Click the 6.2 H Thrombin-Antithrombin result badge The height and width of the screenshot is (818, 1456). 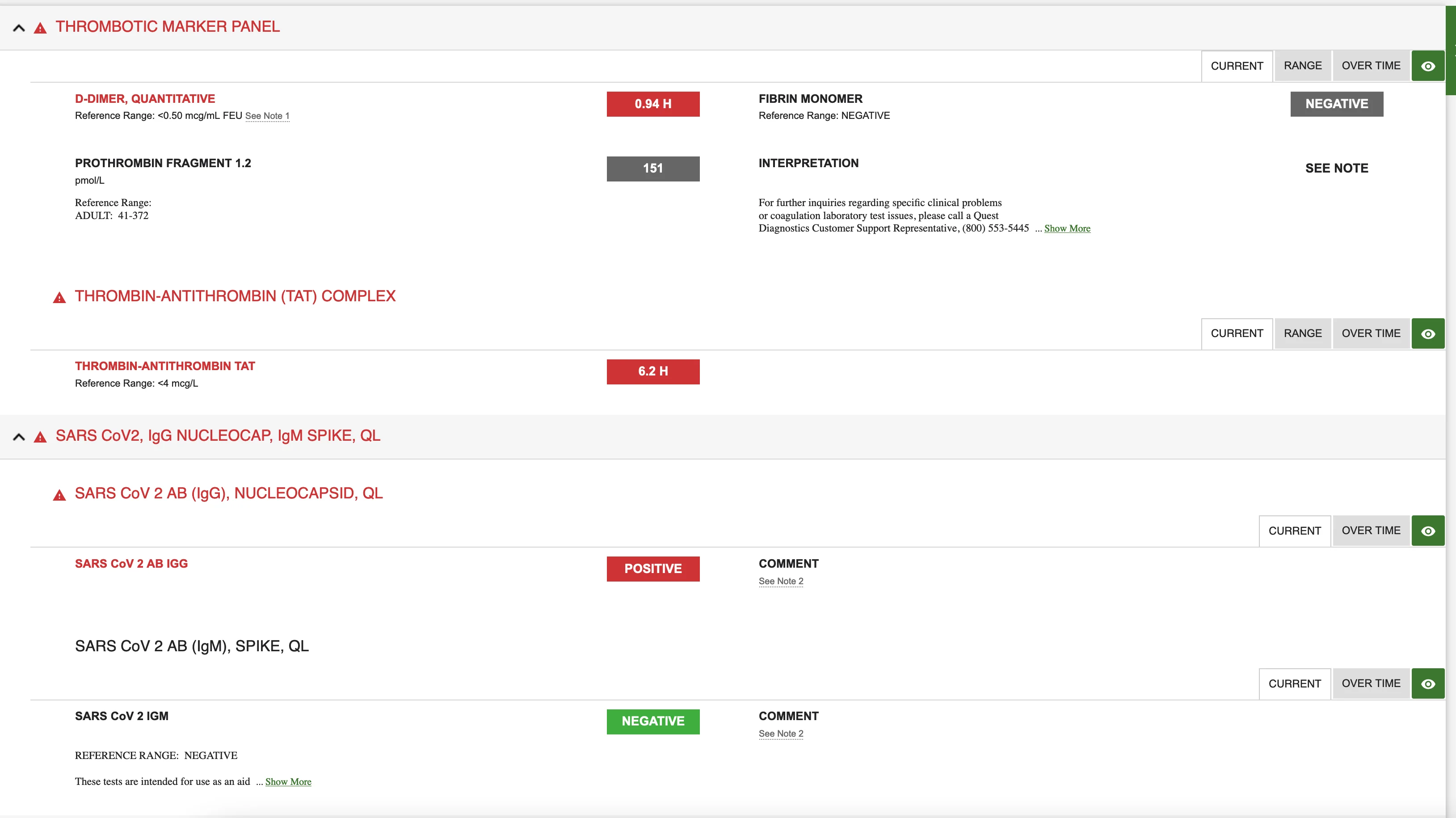[x=653, y=371]
